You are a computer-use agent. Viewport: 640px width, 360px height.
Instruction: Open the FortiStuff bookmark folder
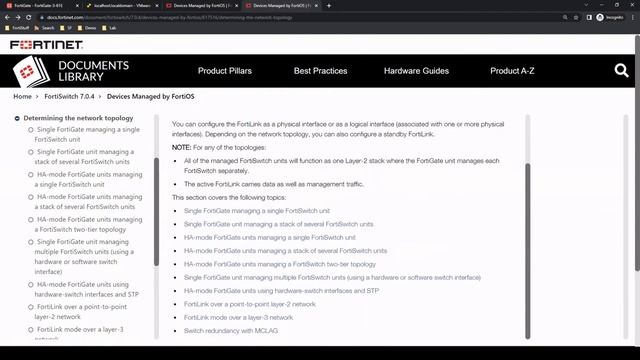click(x=17, y=28)
